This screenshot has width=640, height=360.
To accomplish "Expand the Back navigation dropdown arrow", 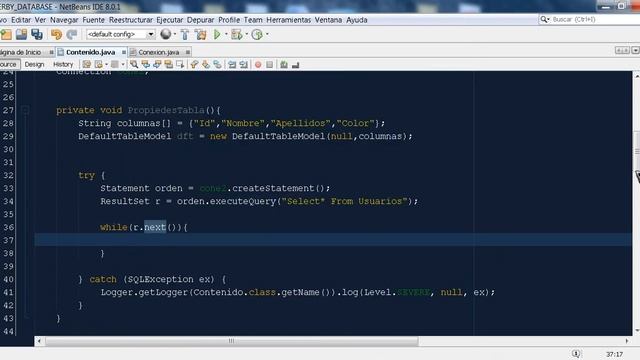I will point(107,64).
